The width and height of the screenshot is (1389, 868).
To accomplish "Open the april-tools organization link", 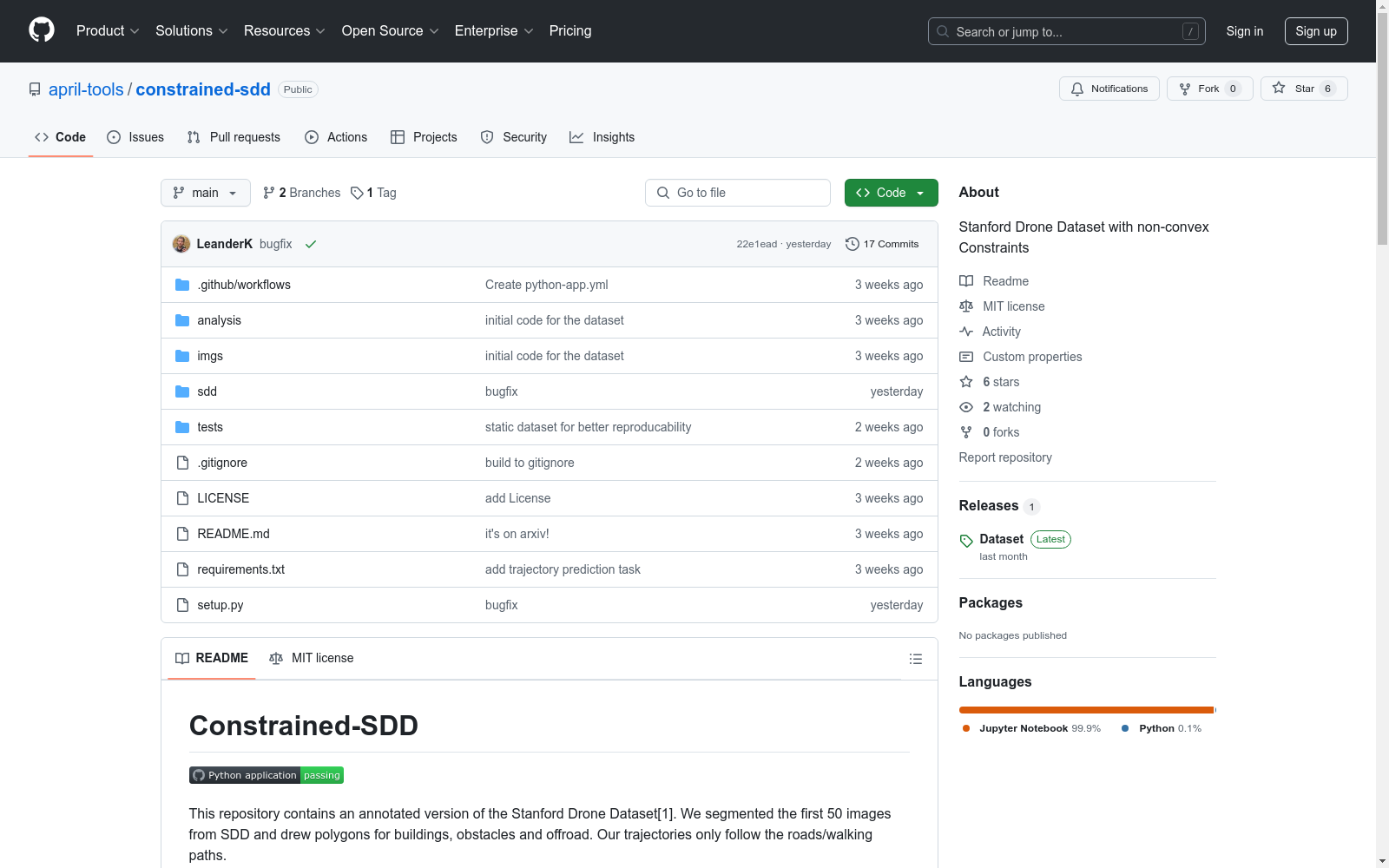I will pos(86,89).
